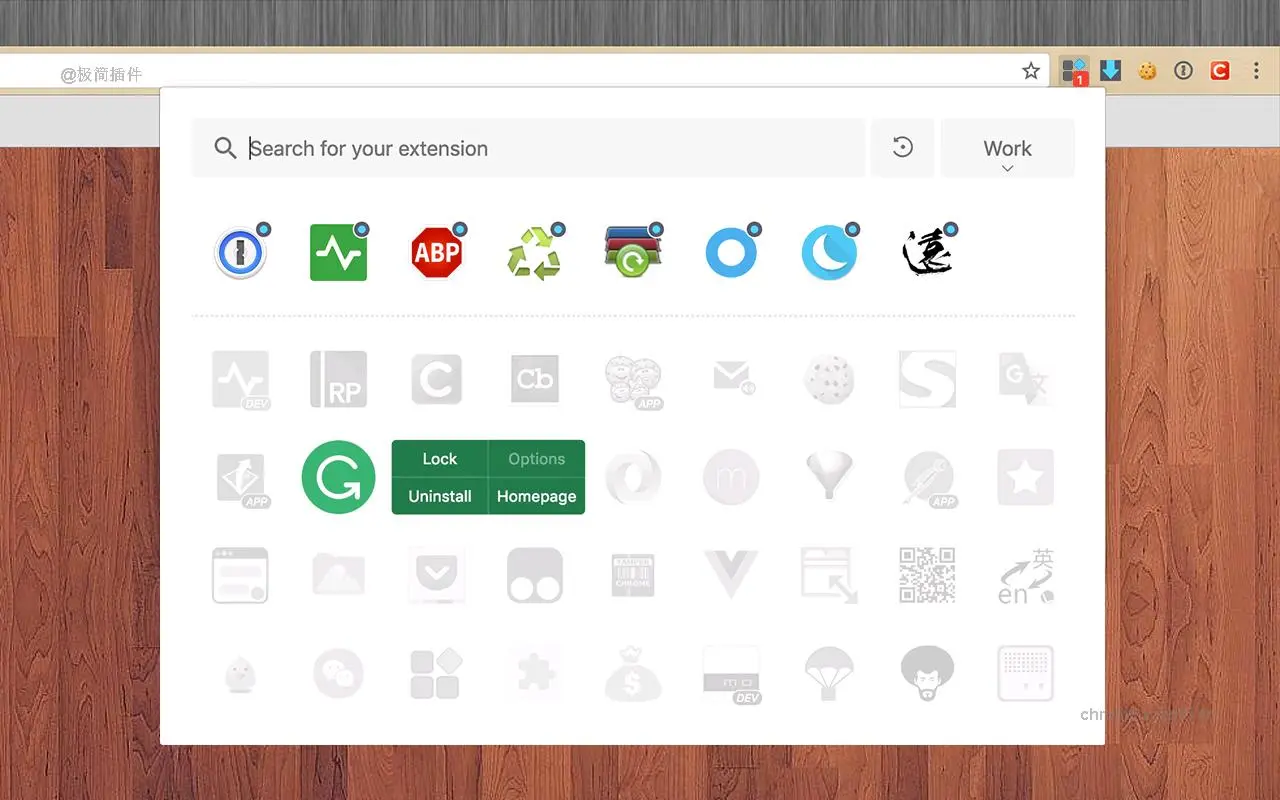The width and height of the screenshot is (1280, 800).
Task: Open the Chrome three-dot menu
Action: pos(1256,71)
